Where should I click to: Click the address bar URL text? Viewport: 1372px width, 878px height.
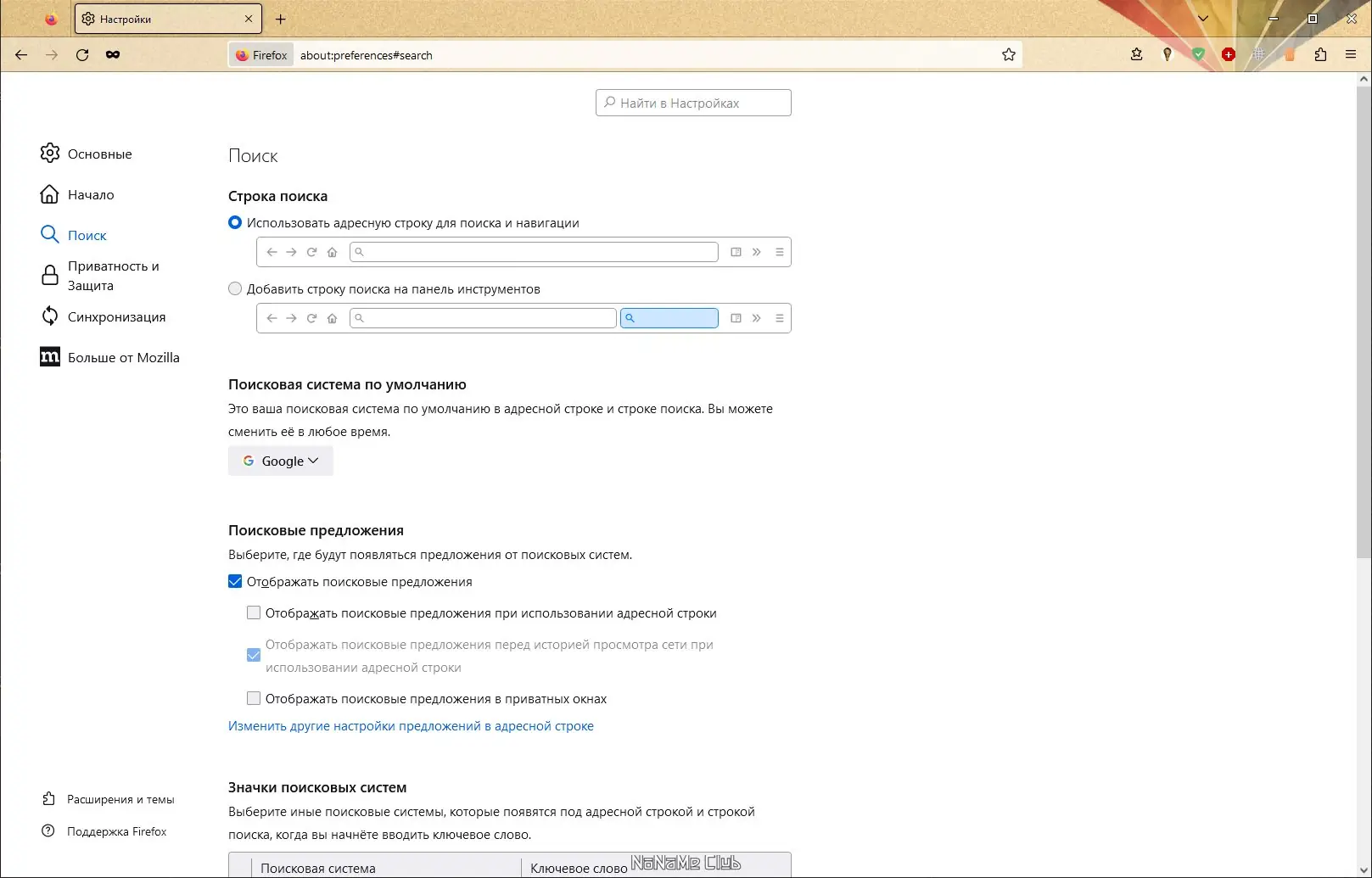[x=367, y=55]
